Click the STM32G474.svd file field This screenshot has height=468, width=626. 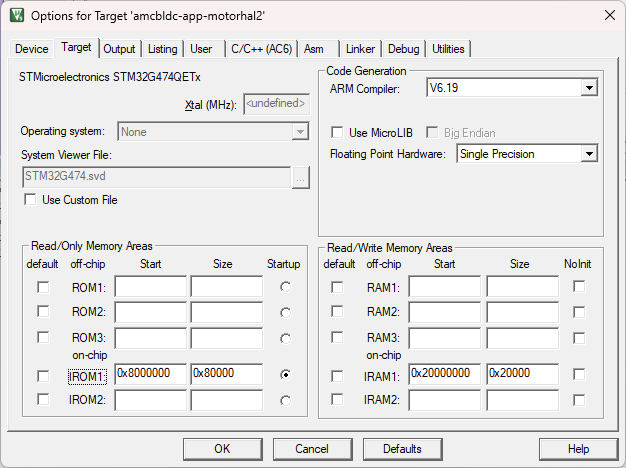(x=156, y=177)
